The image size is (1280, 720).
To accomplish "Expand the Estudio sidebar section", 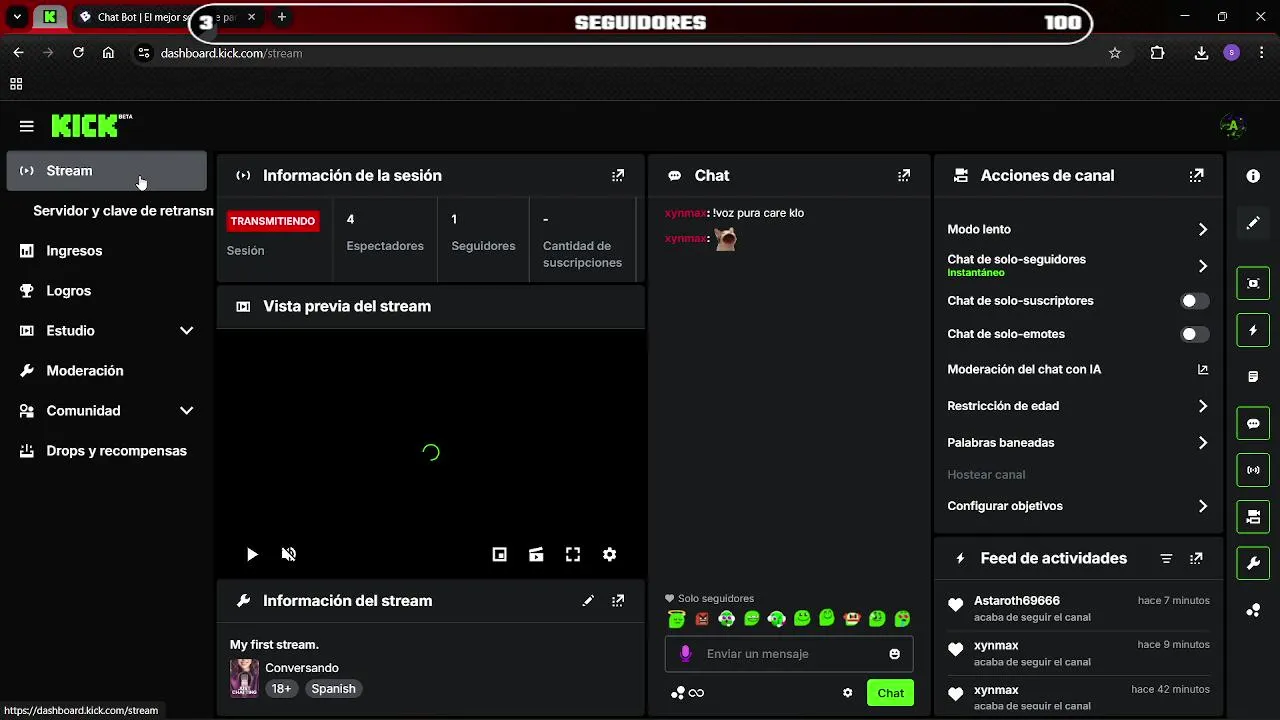I will (186, 330).
